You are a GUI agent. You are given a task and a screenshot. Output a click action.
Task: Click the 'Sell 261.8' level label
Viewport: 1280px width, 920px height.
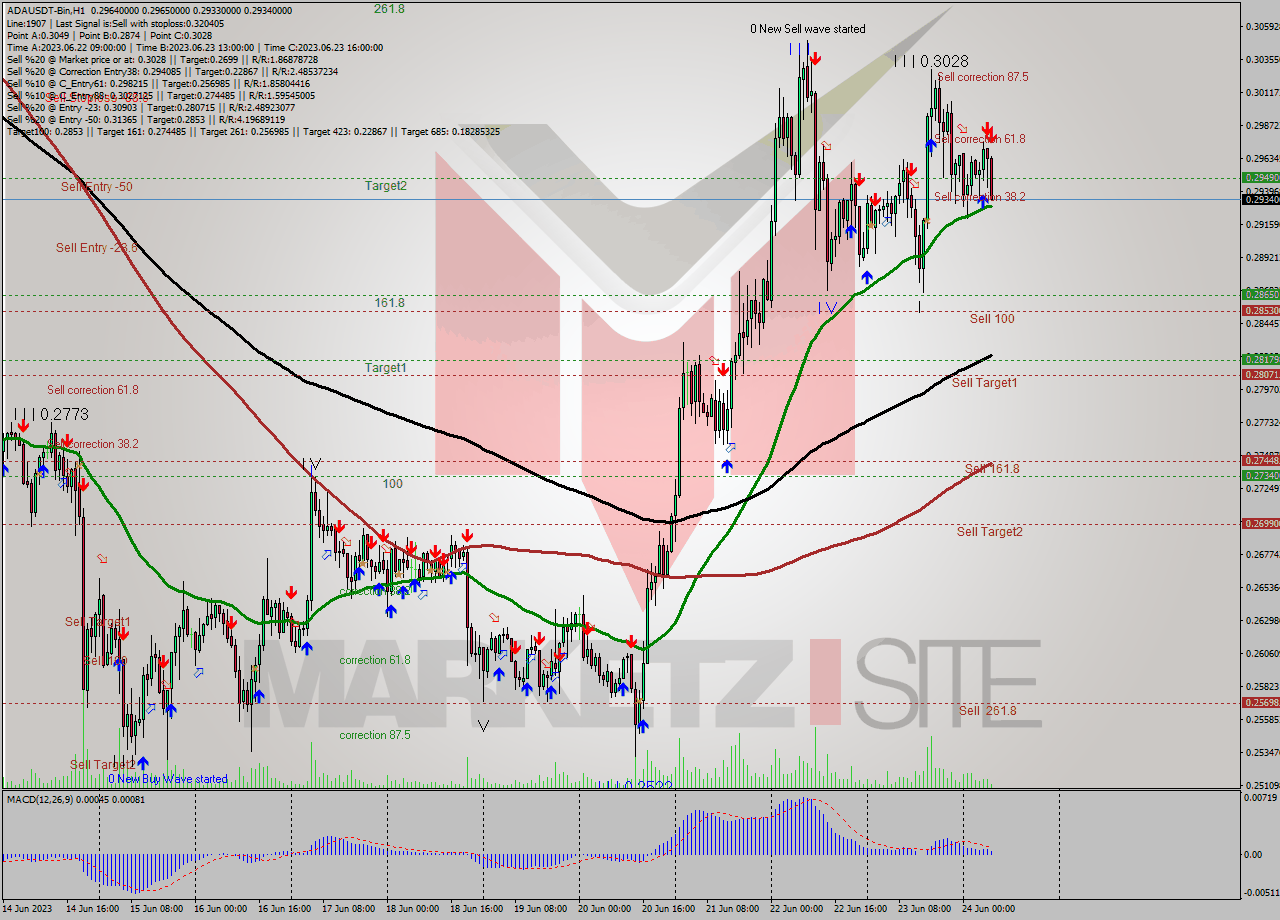click(987, 711)
